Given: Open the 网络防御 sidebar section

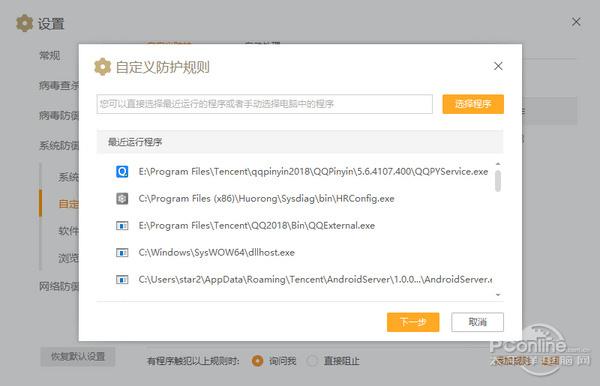Looking at the screenshot, I should (59, 286).
